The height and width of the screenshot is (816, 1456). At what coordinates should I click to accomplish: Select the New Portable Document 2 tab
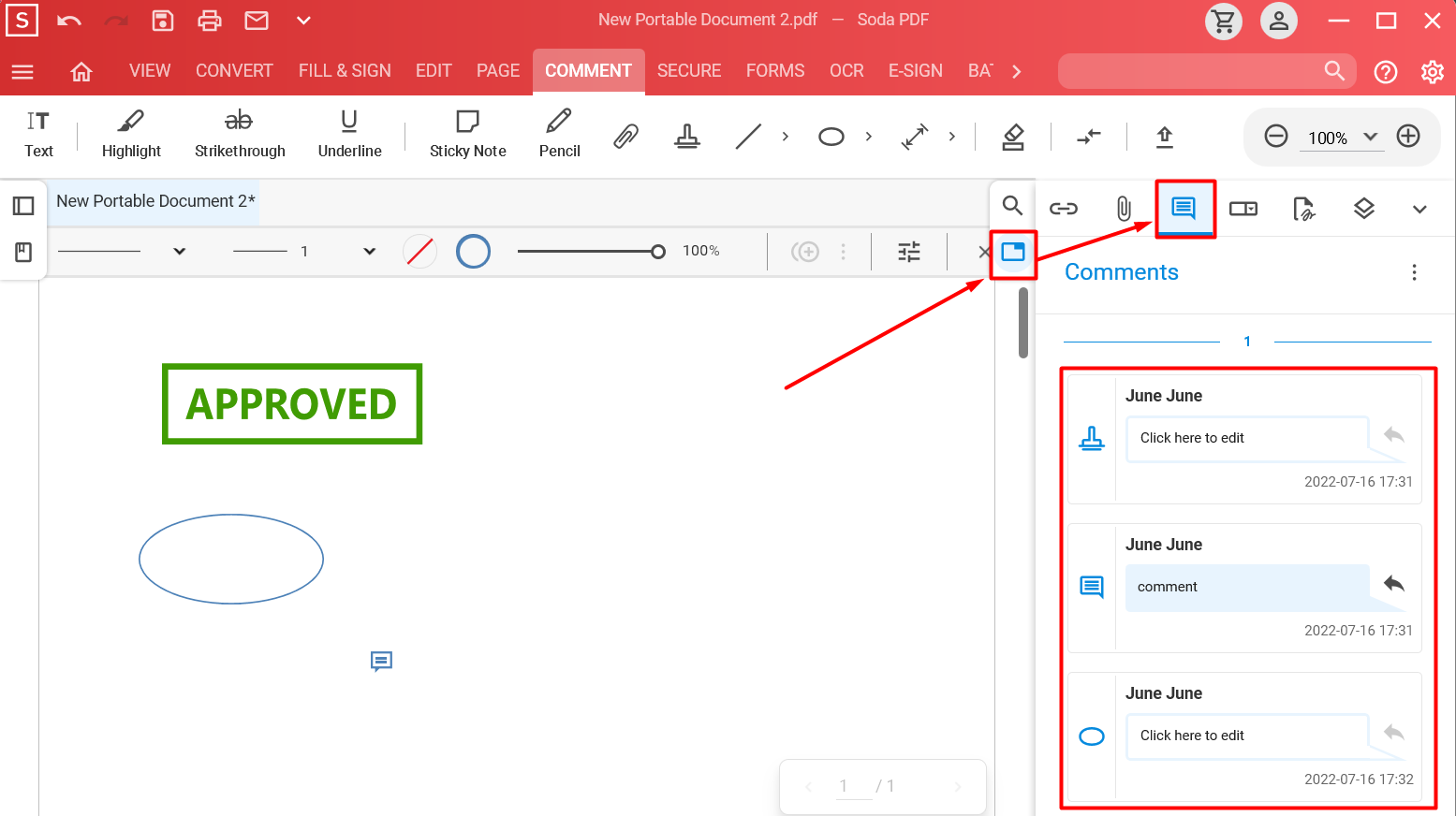pos(155,201)
